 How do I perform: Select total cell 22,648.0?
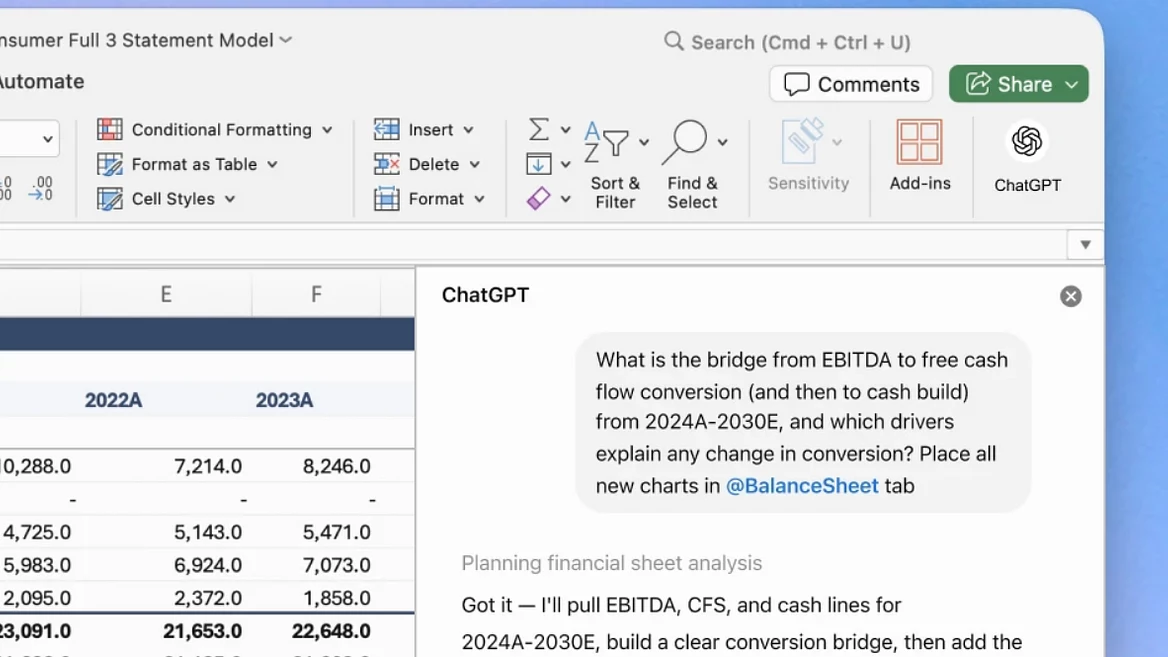[331, 631]
